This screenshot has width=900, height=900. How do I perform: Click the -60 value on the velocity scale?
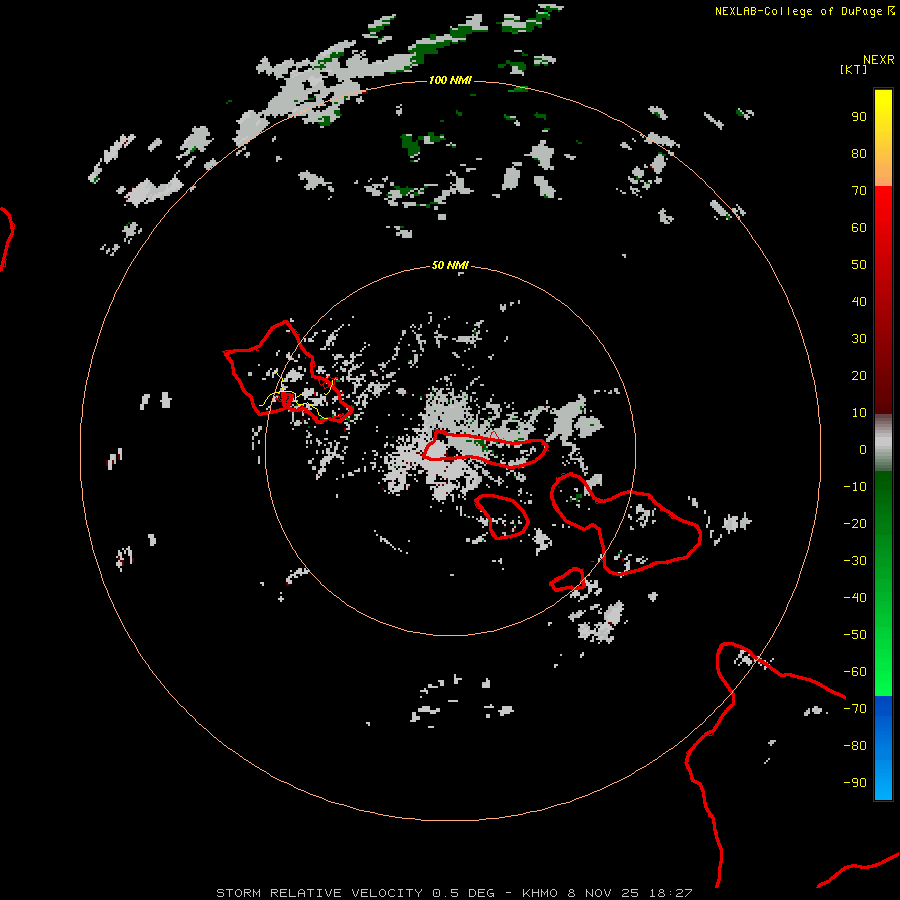coord(855,672)
